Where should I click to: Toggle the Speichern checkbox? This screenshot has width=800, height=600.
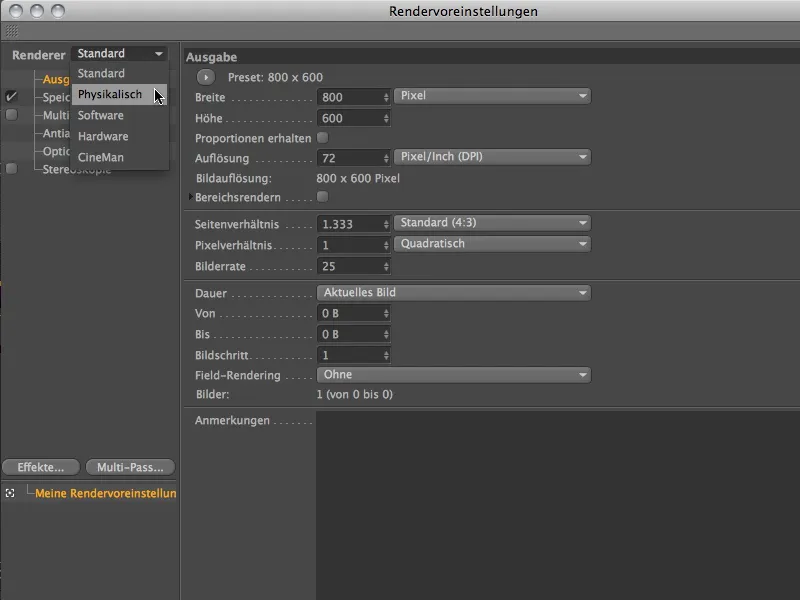pos(11,96)
